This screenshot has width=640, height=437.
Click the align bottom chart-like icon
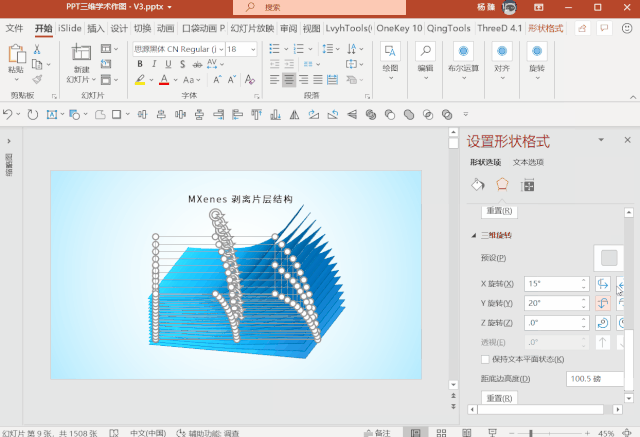coord(276,115)
